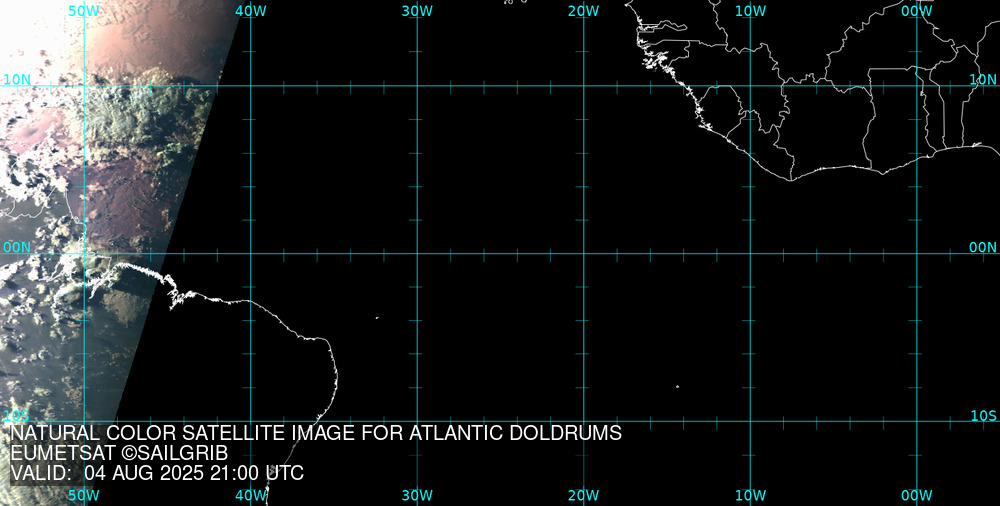Viewport: 1000px width, 506px height.
Task: Click the 50W label along the top edge
Action: (x=84, y=11)
